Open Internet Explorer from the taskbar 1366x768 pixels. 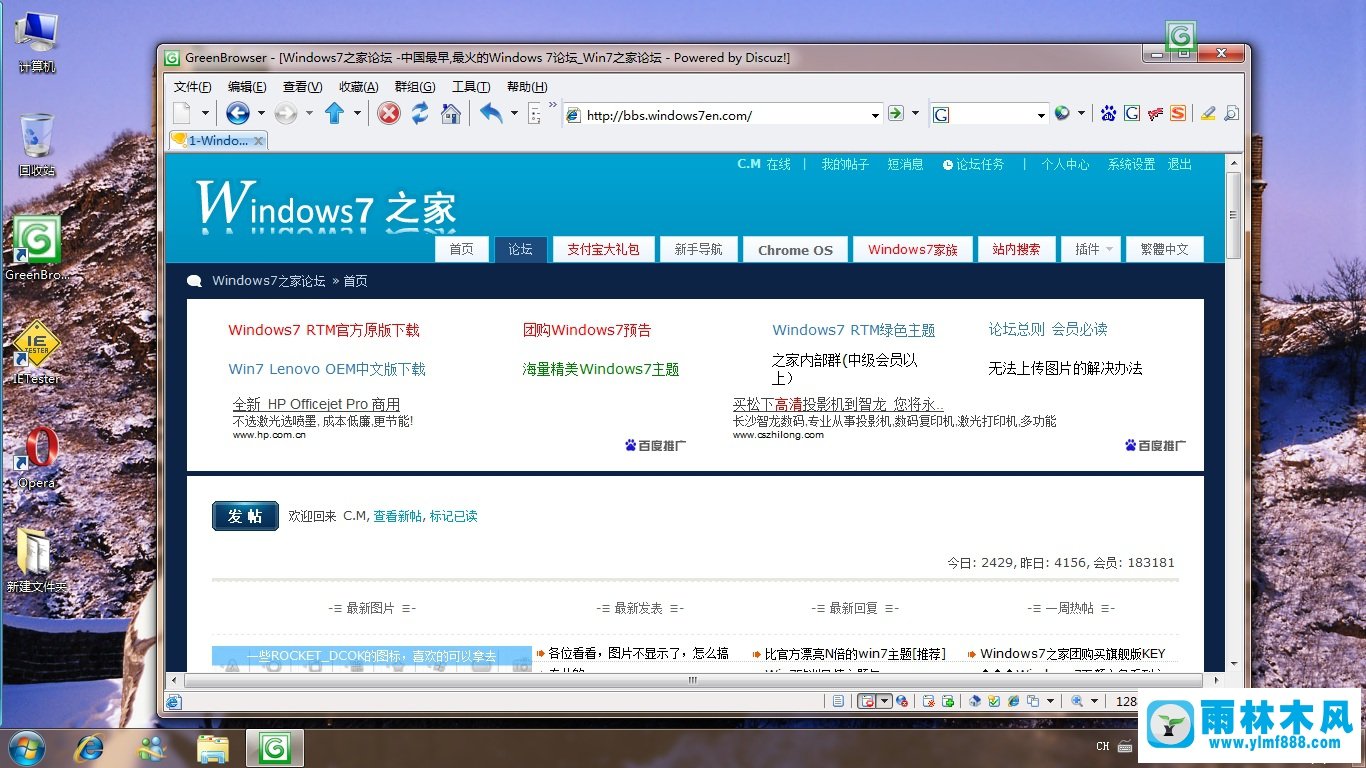(x=91, y=747)
